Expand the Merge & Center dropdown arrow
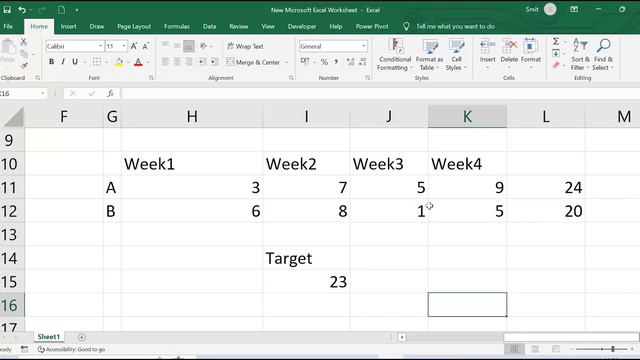This screenshot has width=640, height=360. pyautogui.click(x=287, y=62)
